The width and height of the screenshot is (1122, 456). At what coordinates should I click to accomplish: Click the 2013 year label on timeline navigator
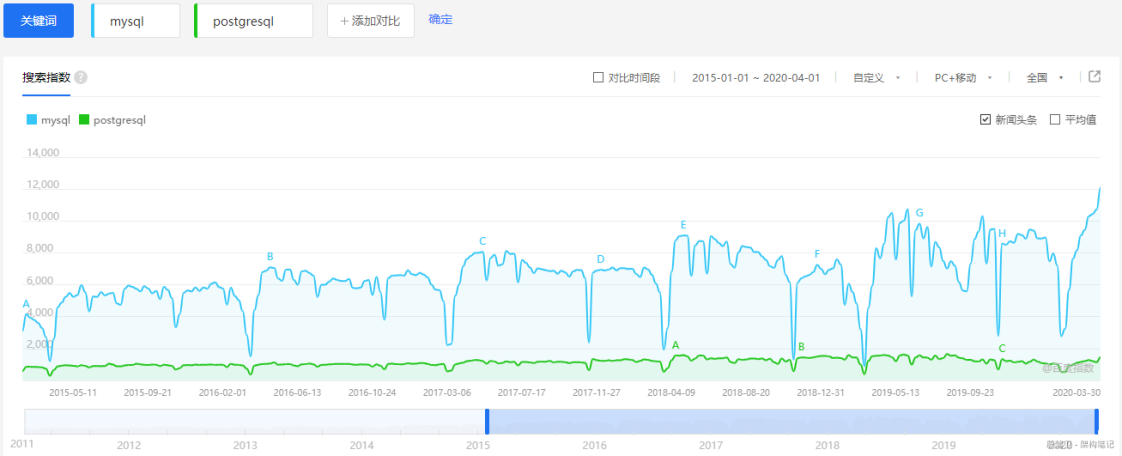[x=245, y=445]
